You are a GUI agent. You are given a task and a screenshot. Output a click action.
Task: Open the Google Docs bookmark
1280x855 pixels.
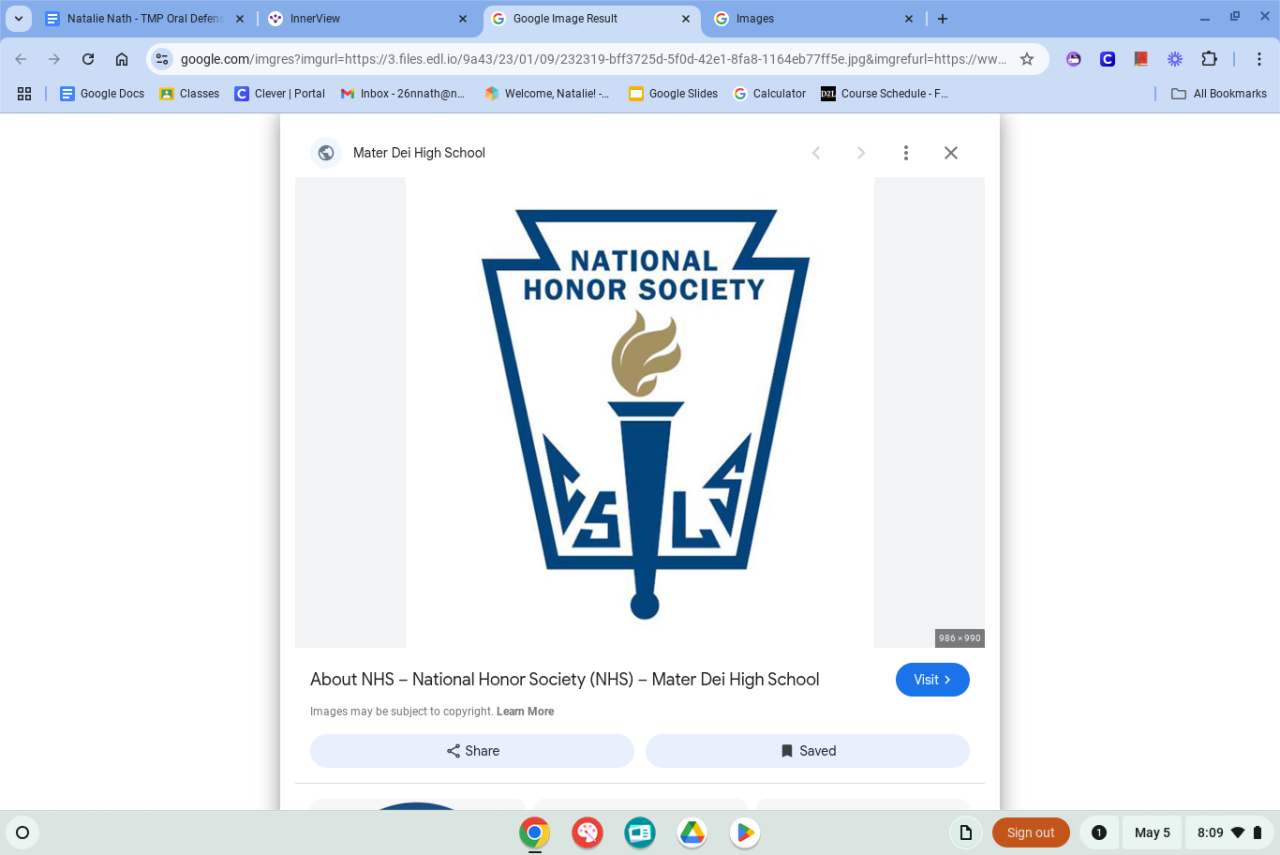(x=102, y=94)
